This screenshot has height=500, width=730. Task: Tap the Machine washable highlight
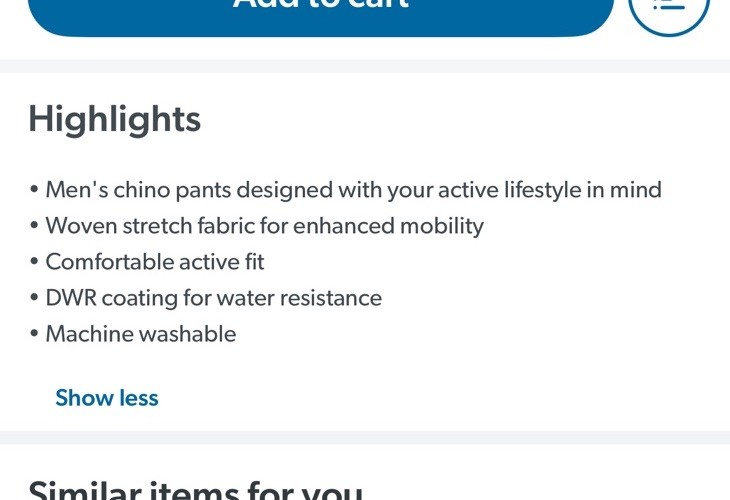[141, 334]
